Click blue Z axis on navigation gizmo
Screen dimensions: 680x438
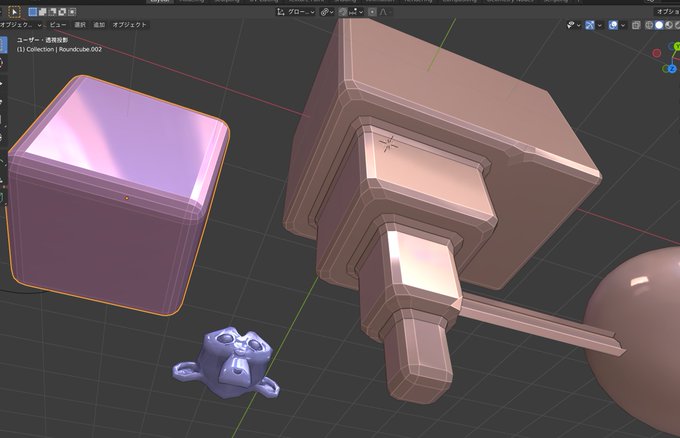click(x=672, y=69)
